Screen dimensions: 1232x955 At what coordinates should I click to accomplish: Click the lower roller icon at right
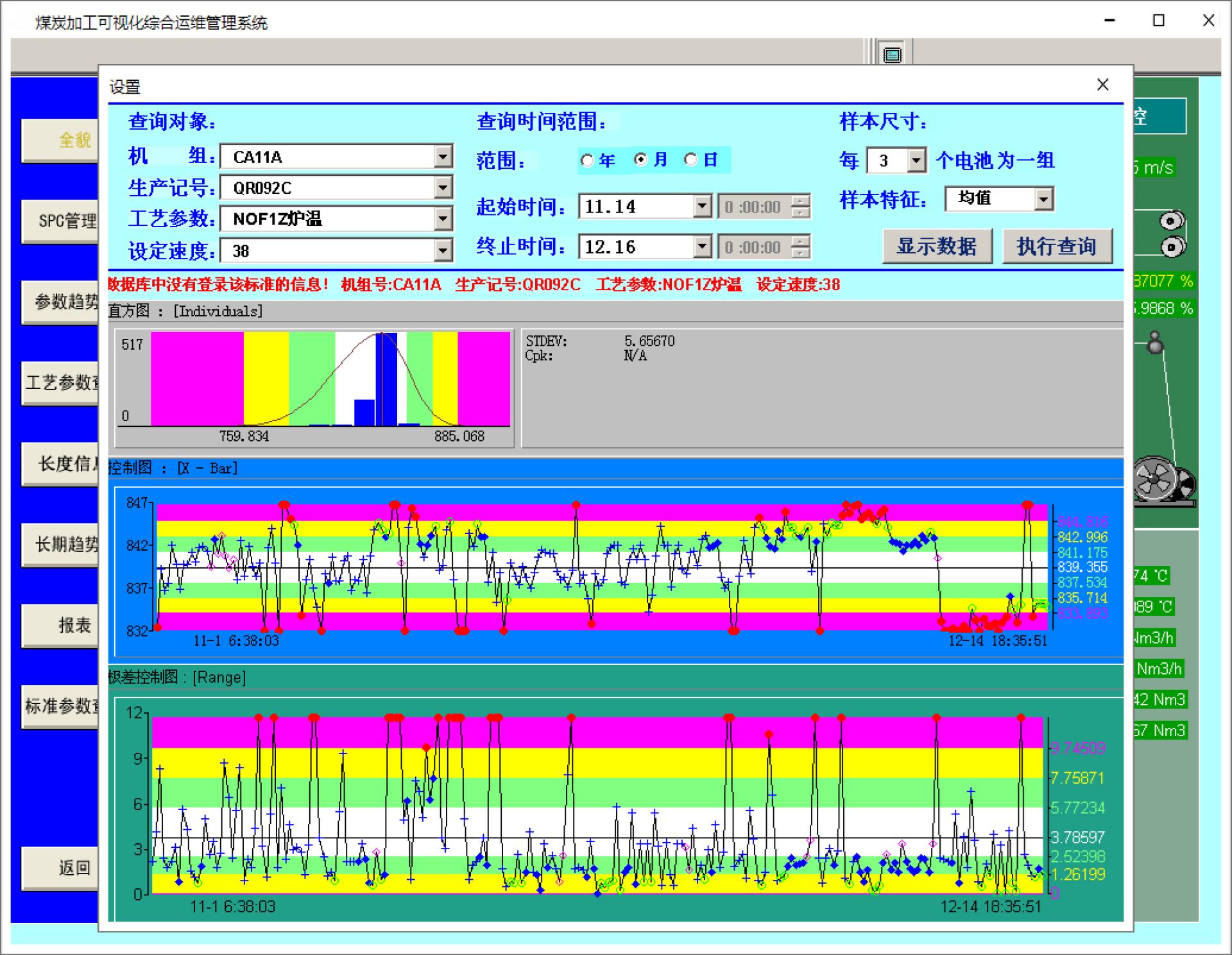(x=1172, y=246)
